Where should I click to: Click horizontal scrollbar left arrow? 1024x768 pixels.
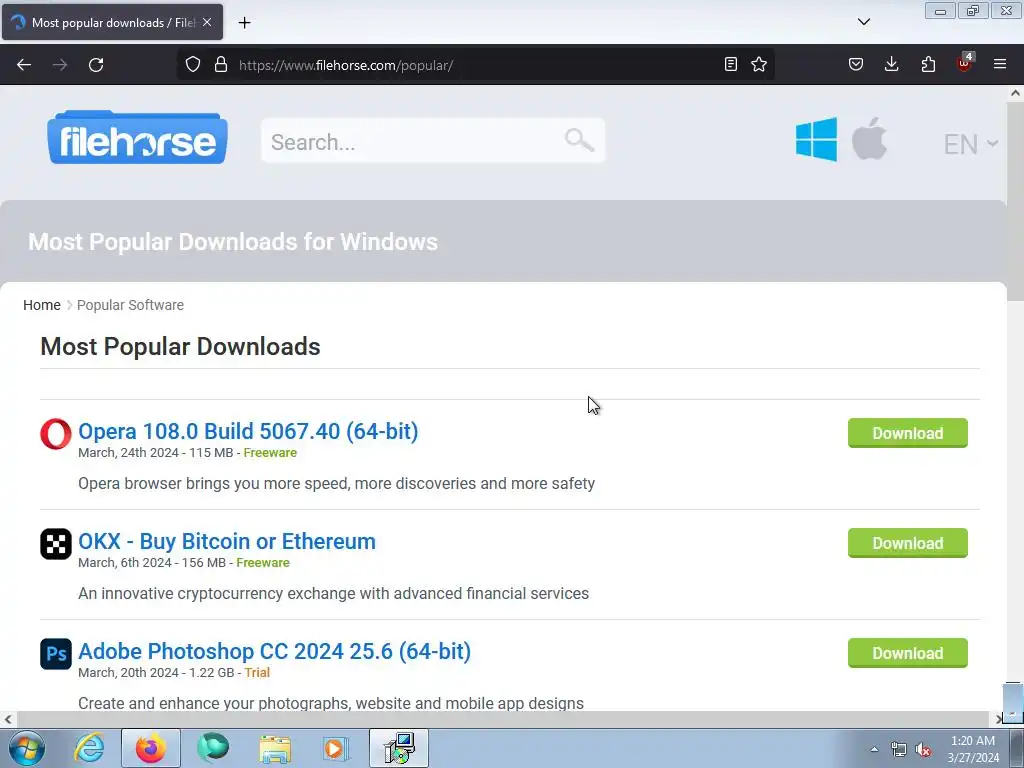(8, 719)
